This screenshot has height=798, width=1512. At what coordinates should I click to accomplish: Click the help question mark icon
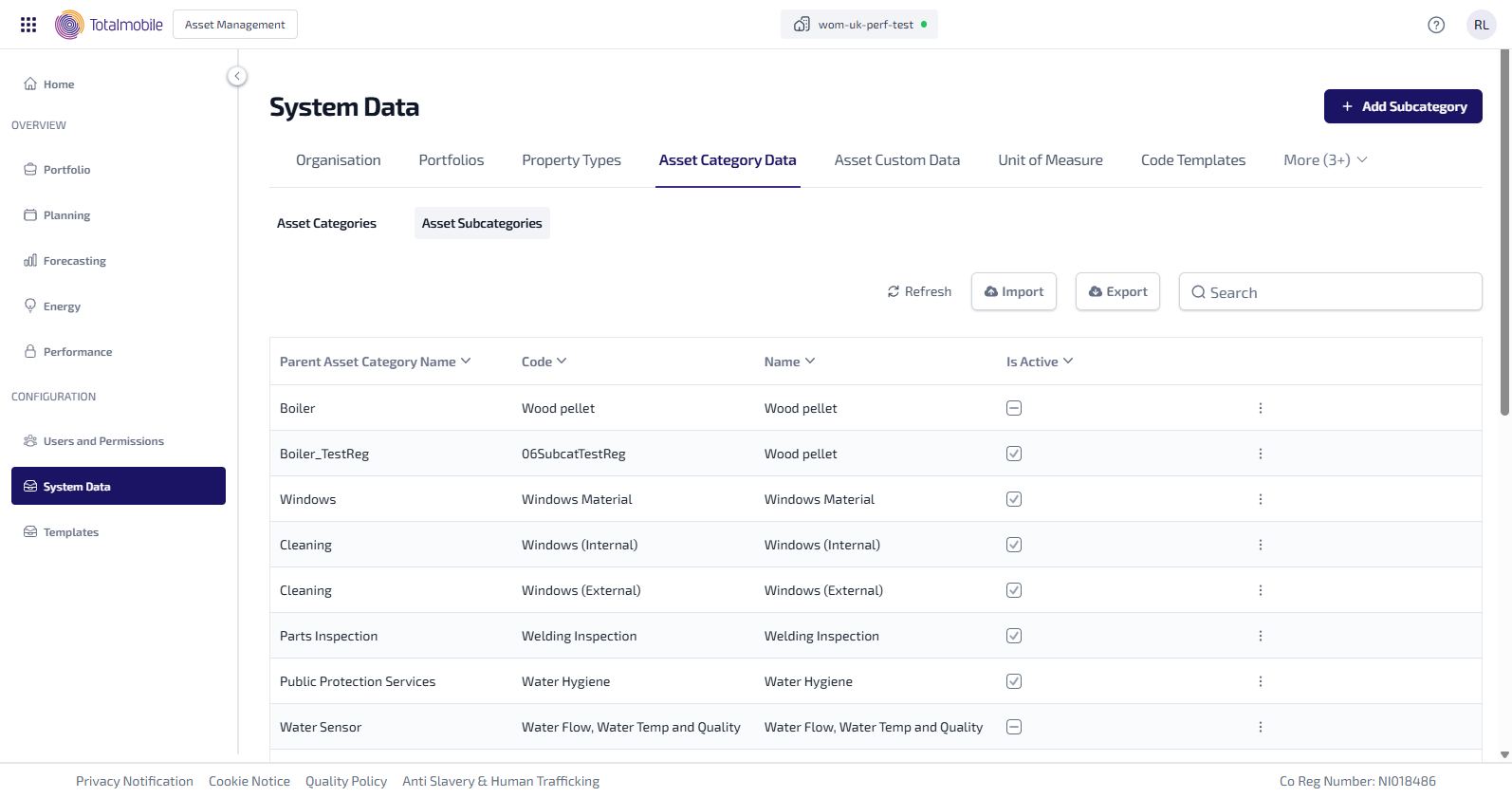[x=1436, y=25]
